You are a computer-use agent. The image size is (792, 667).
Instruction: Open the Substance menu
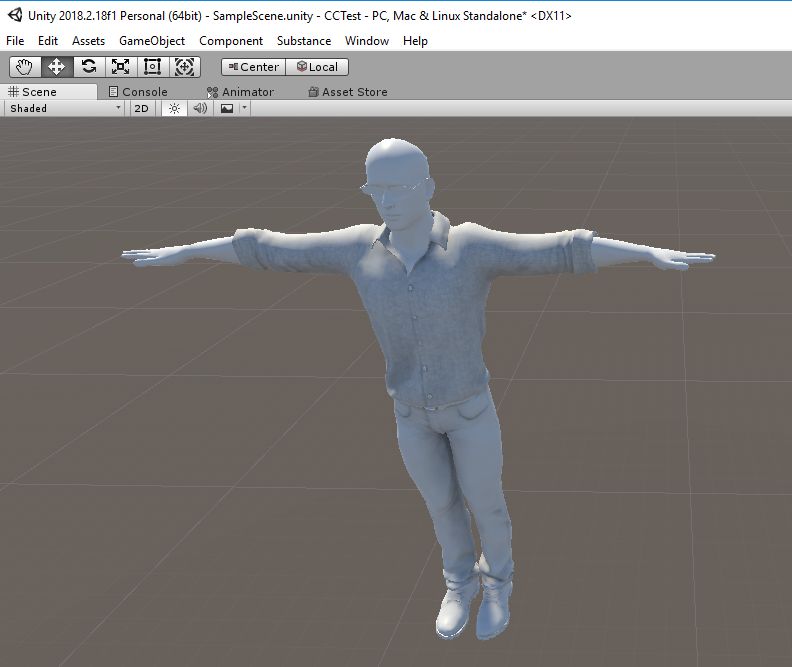coord(303,41)
